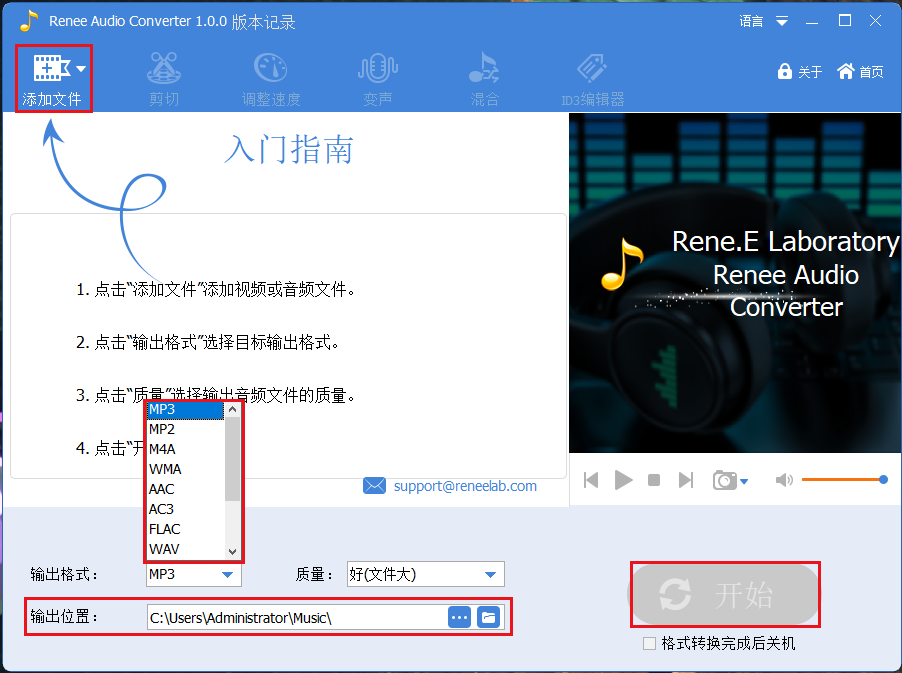
Task: Open the Language (语言) menu
Action: point(751,21)
